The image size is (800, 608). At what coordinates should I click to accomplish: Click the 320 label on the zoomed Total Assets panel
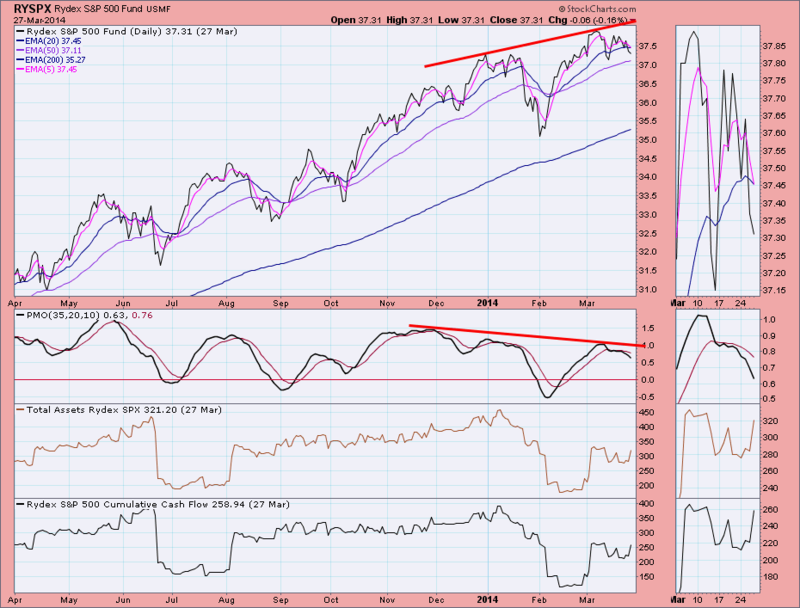pos(770,421)
